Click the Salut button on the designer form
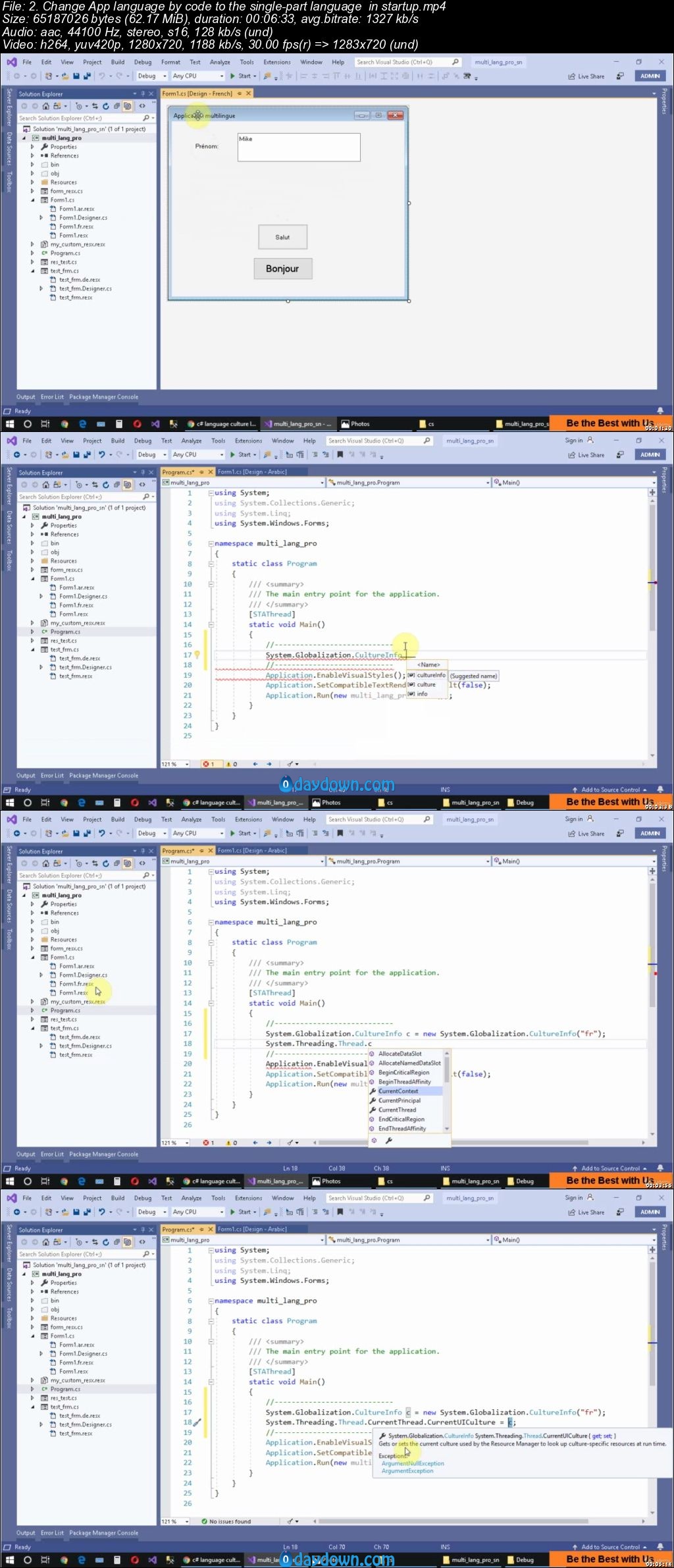The image size is (674, 1568). [x=282, y=237]
